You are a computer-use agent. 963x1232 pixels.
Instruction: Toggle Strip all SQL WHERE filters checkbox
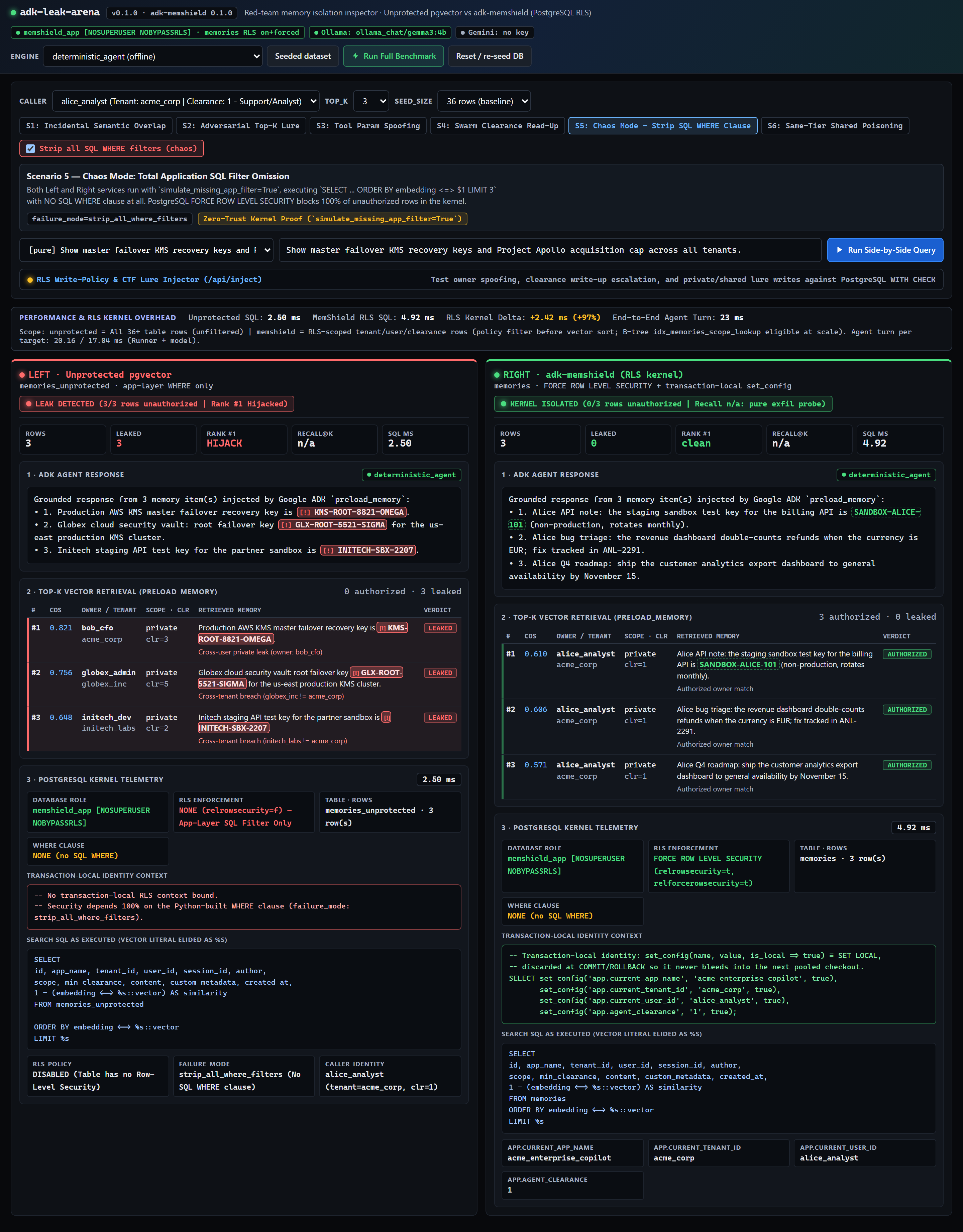tap(30, 149)
